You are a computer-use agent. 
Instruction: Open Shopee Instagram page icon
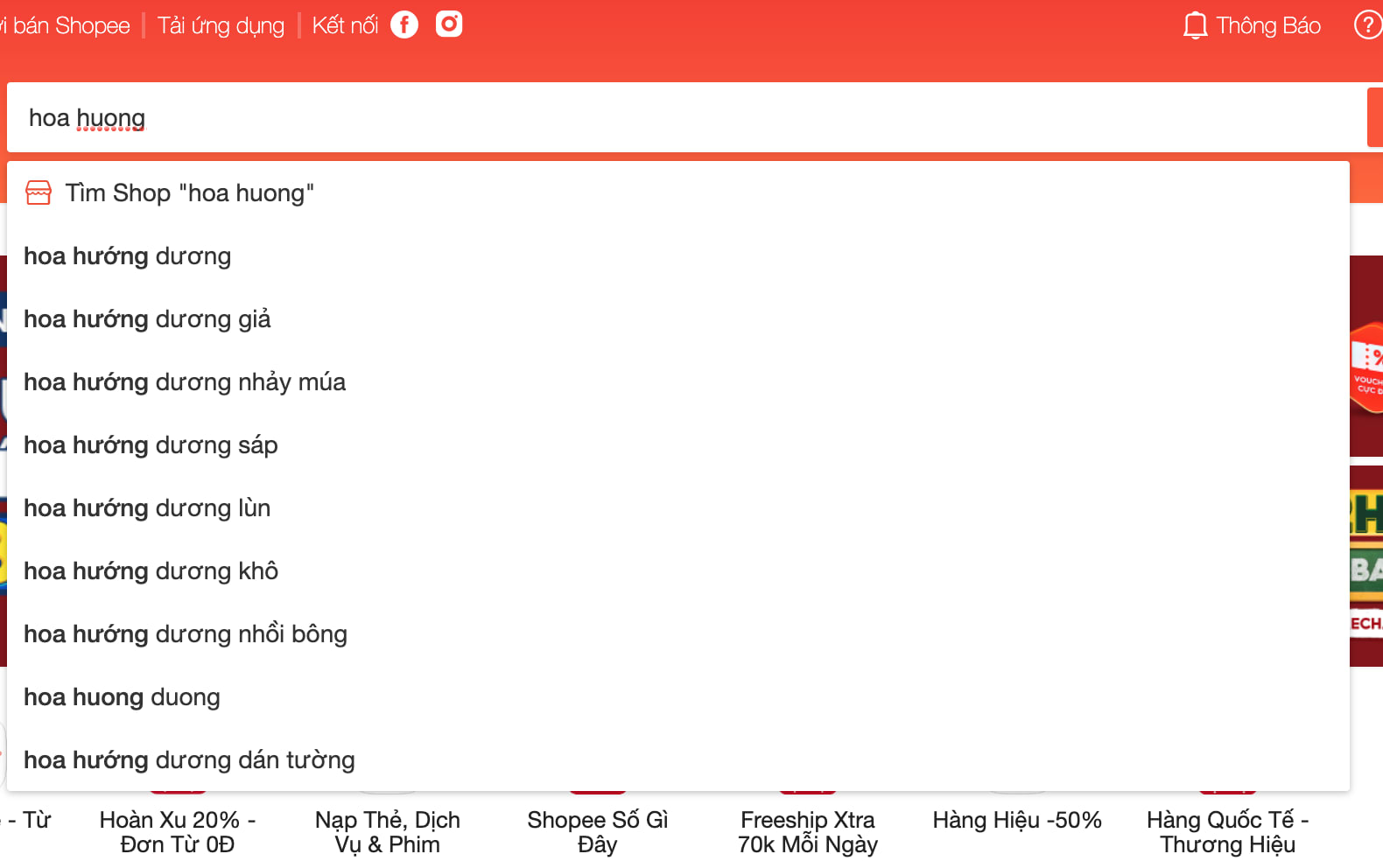[449, 24]
